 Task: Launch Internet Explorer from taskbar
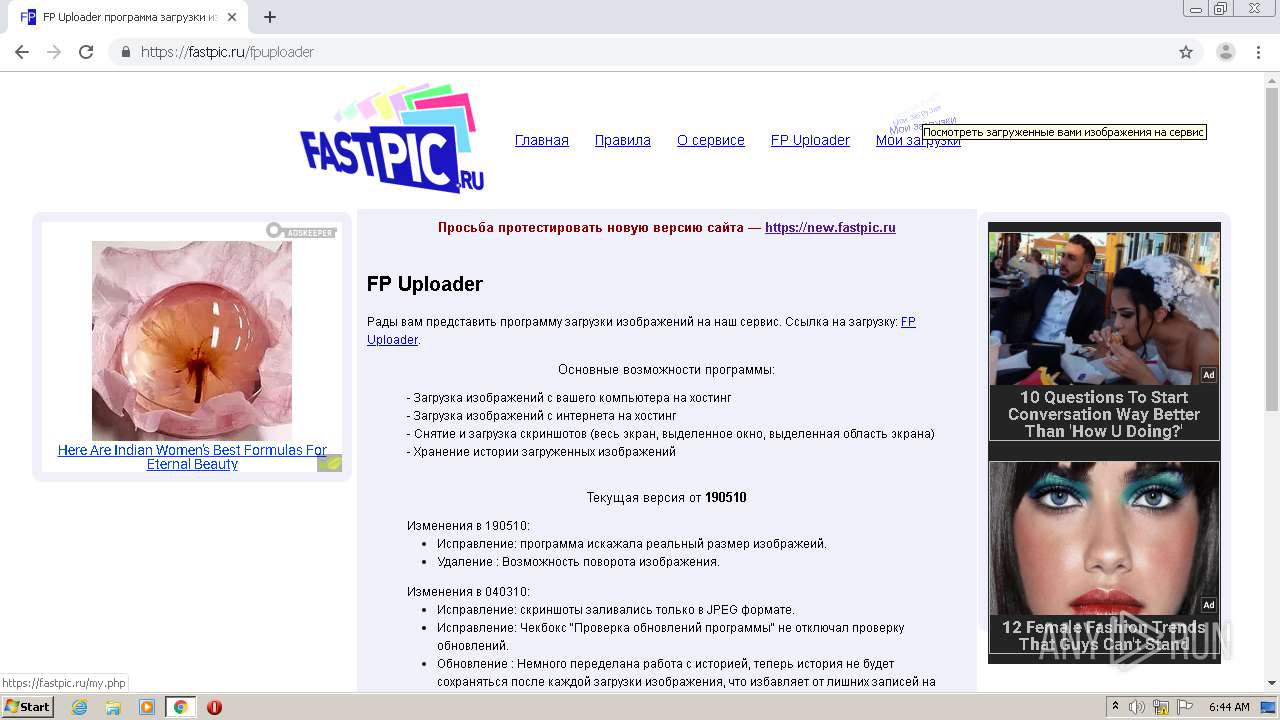pos(79,707)
